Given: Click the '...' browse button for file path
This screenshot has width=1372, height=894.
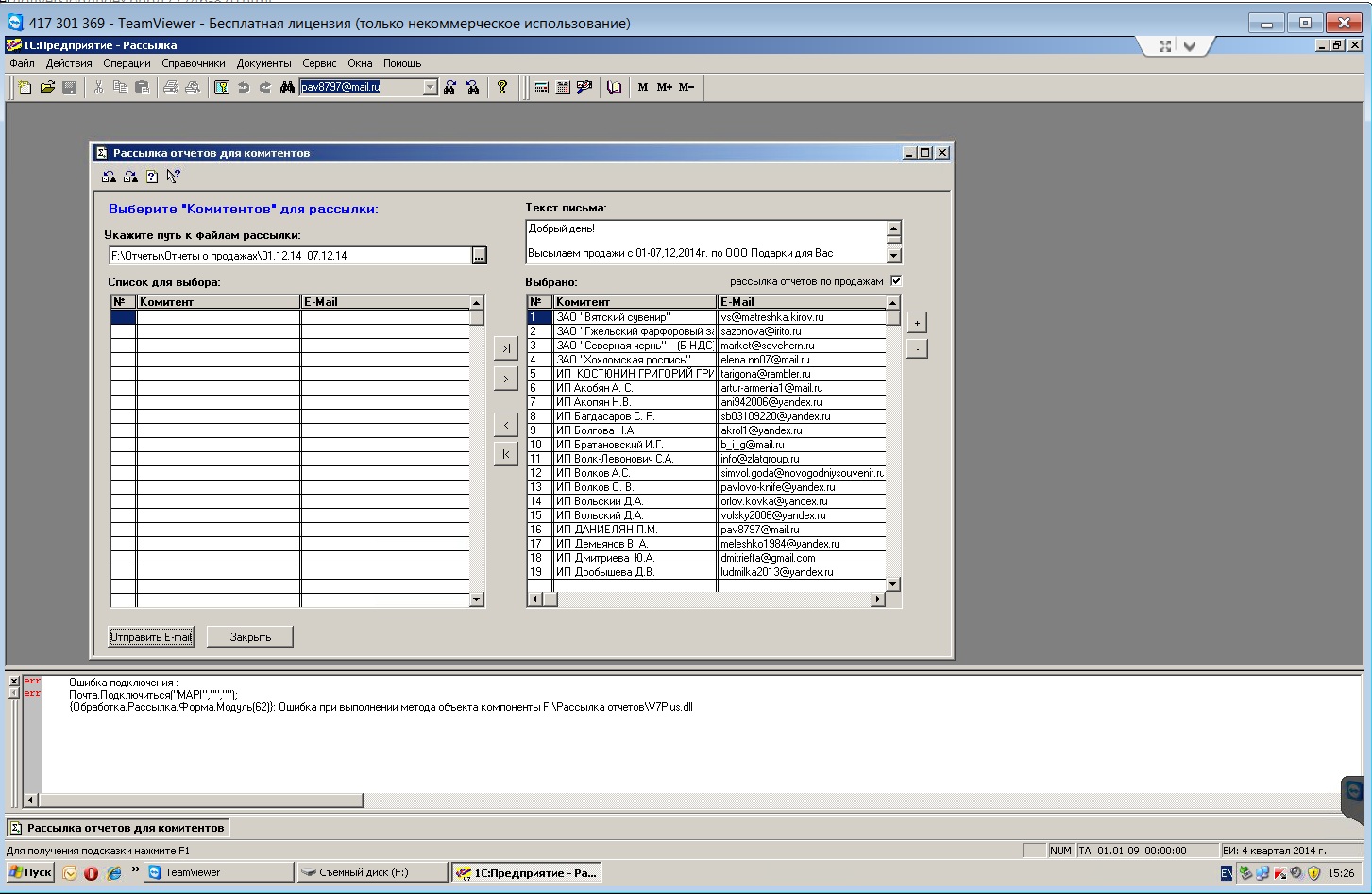Looking at the screenshot, I should tap(479, 256).
